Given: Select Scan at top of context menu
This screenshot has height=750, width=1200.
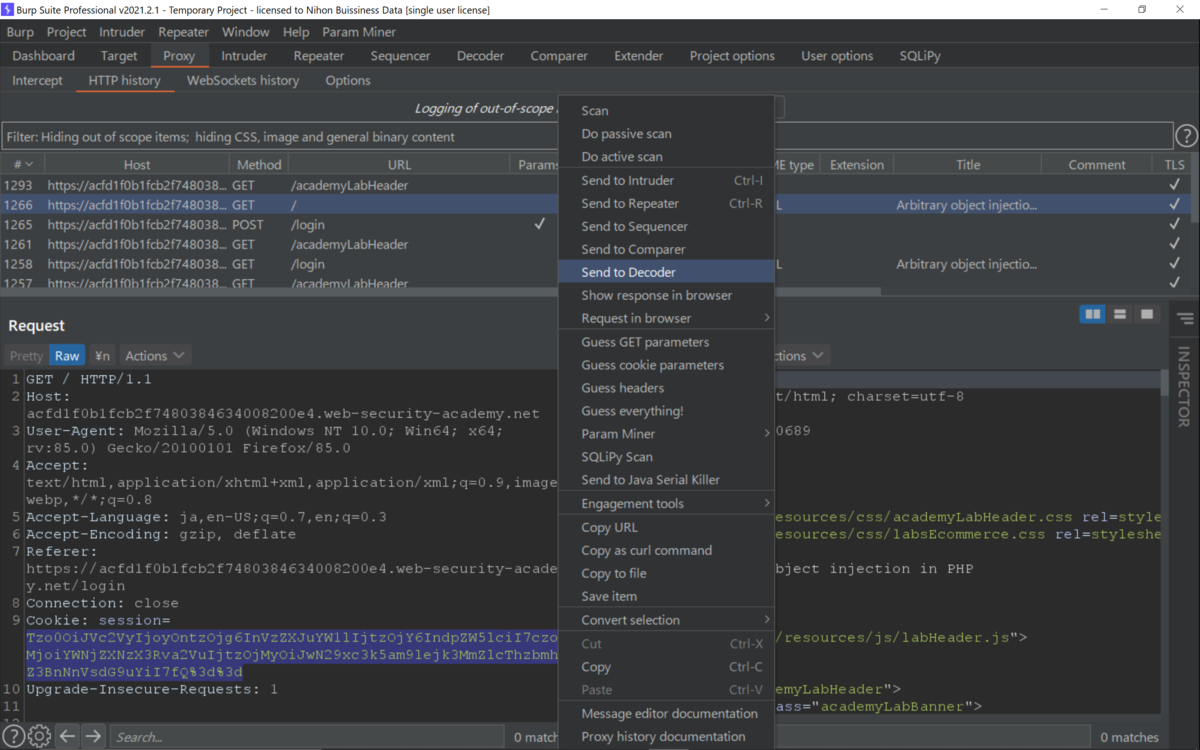Looking at the screenshot, I should (x=667, y=110).
